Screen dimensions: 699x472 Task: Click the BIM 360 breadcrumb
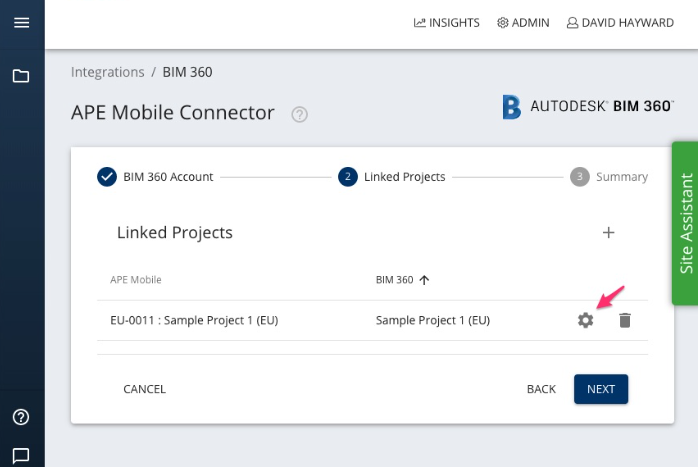[187, 72]
